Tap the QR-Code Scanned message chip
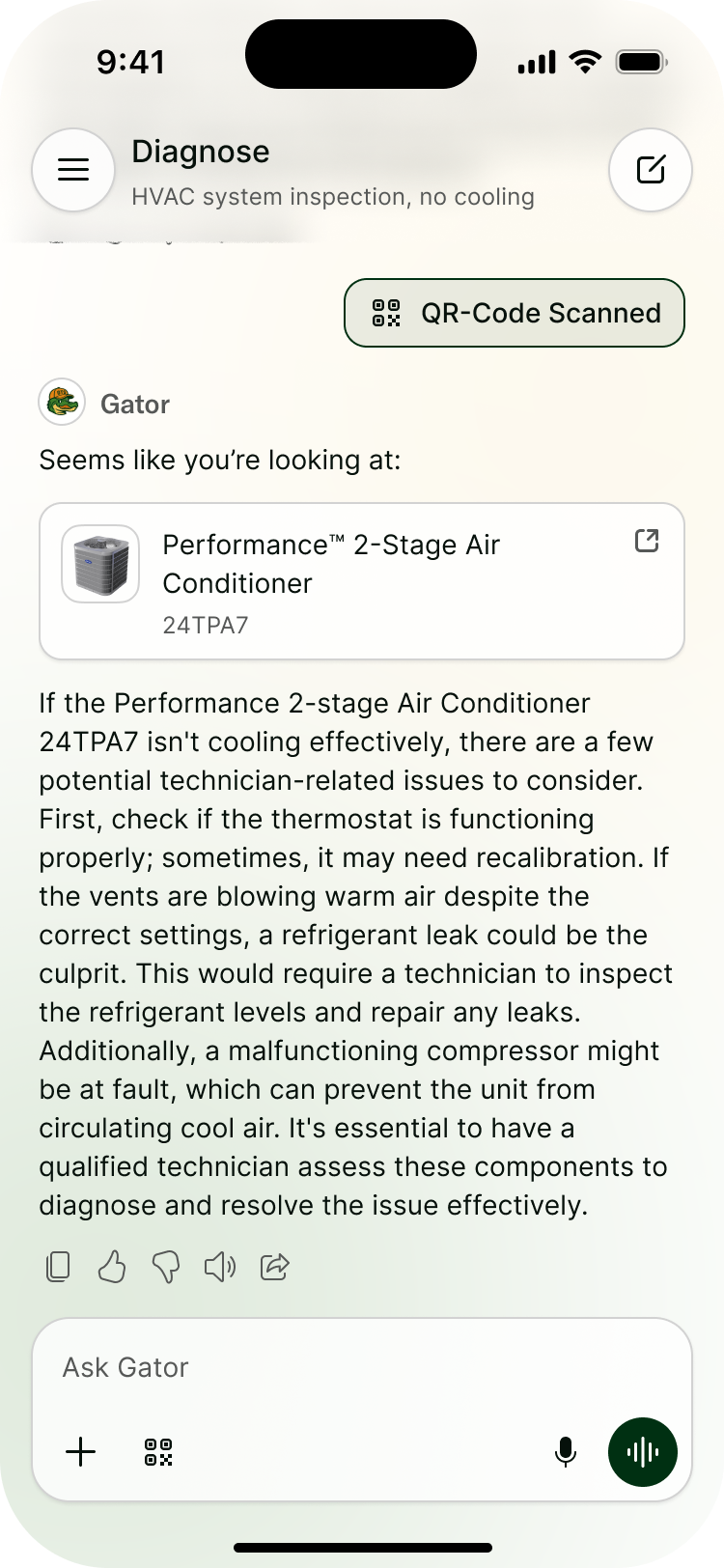 point(515,313)
